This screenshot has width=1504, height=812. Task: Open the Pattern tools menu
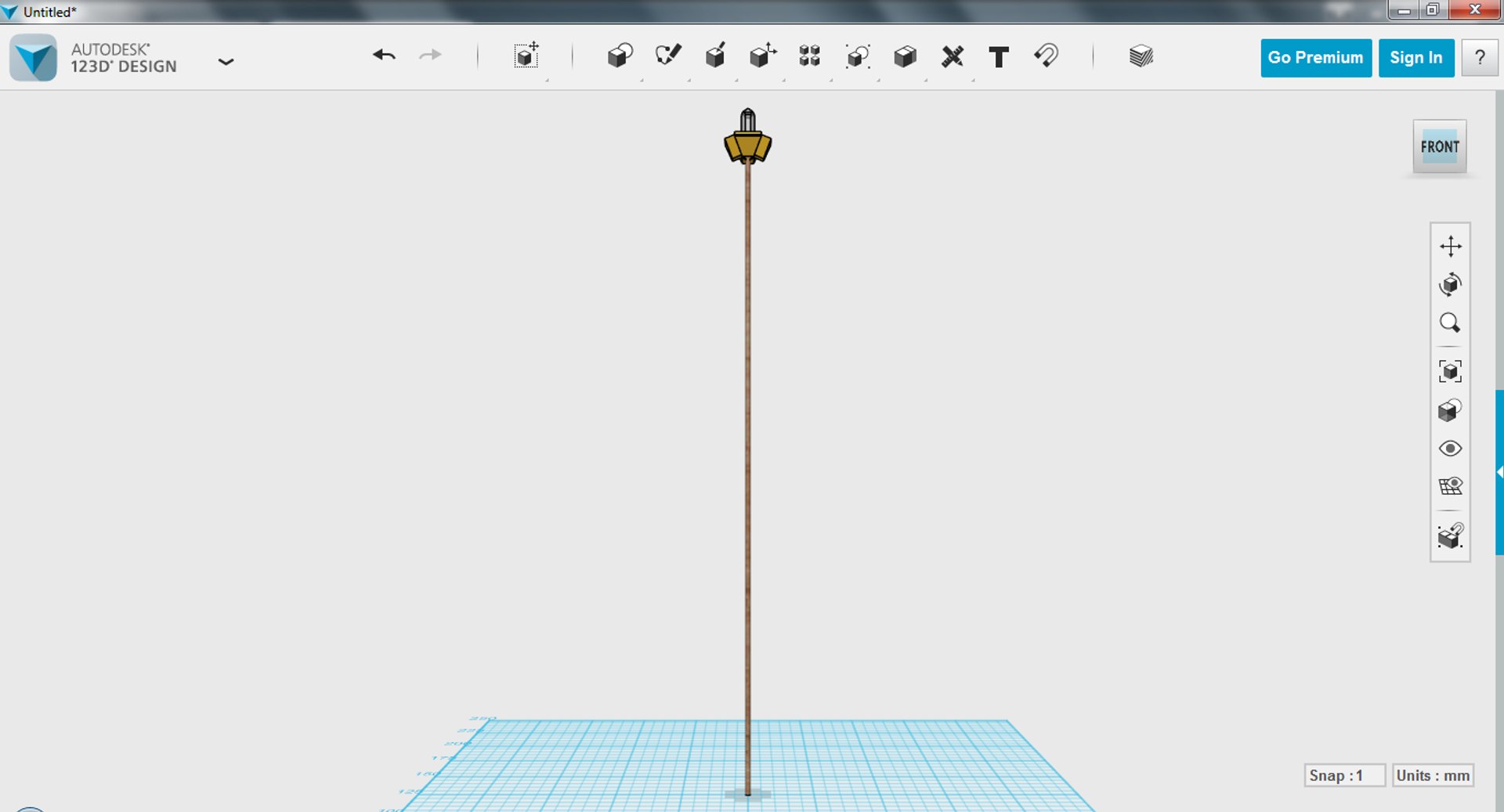click(x=810, y=56)
